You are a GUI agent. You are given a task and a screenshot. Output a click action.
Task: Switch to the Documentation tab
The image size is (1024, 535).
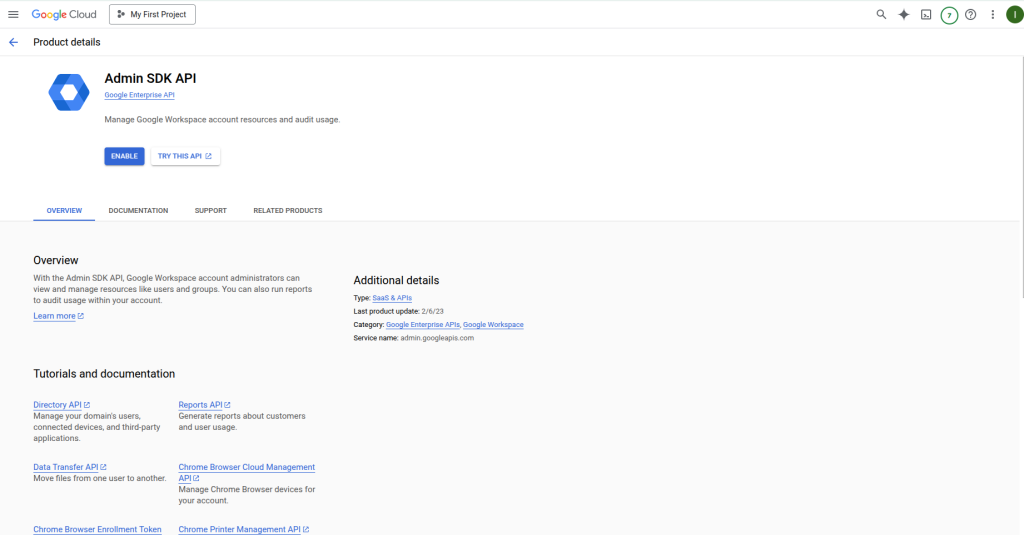(138, 211)
